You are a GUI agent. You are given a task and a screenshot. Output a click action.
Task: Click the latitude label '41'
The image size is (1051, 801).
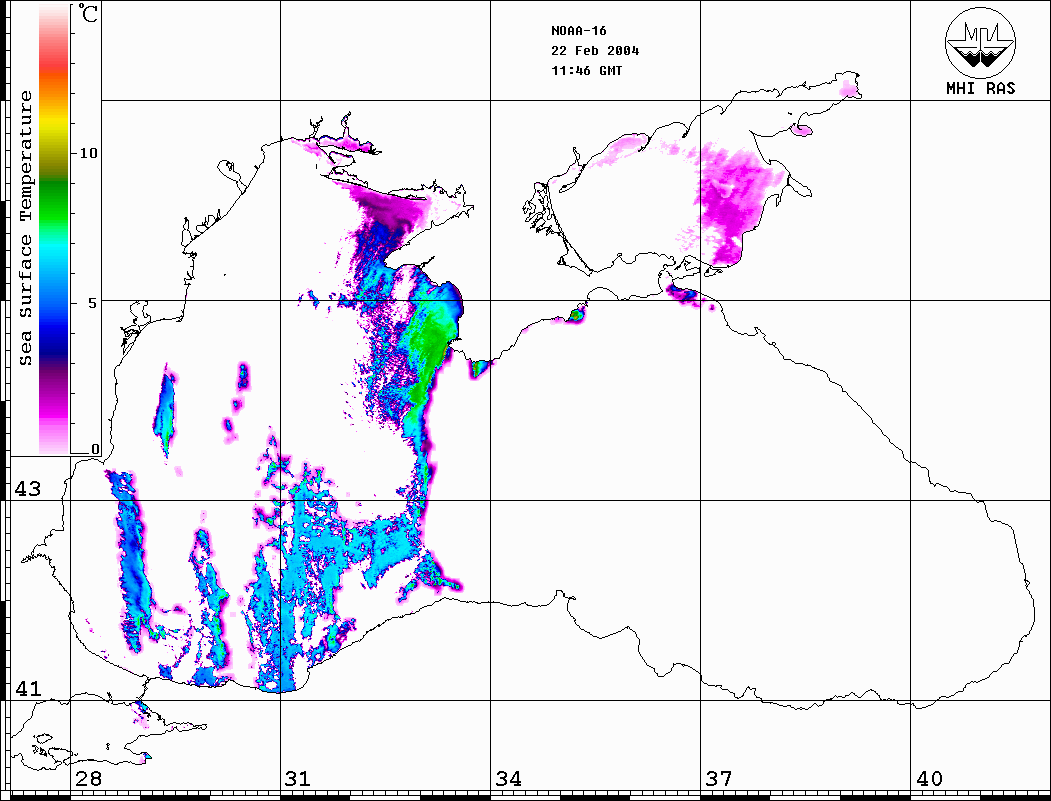27,689
